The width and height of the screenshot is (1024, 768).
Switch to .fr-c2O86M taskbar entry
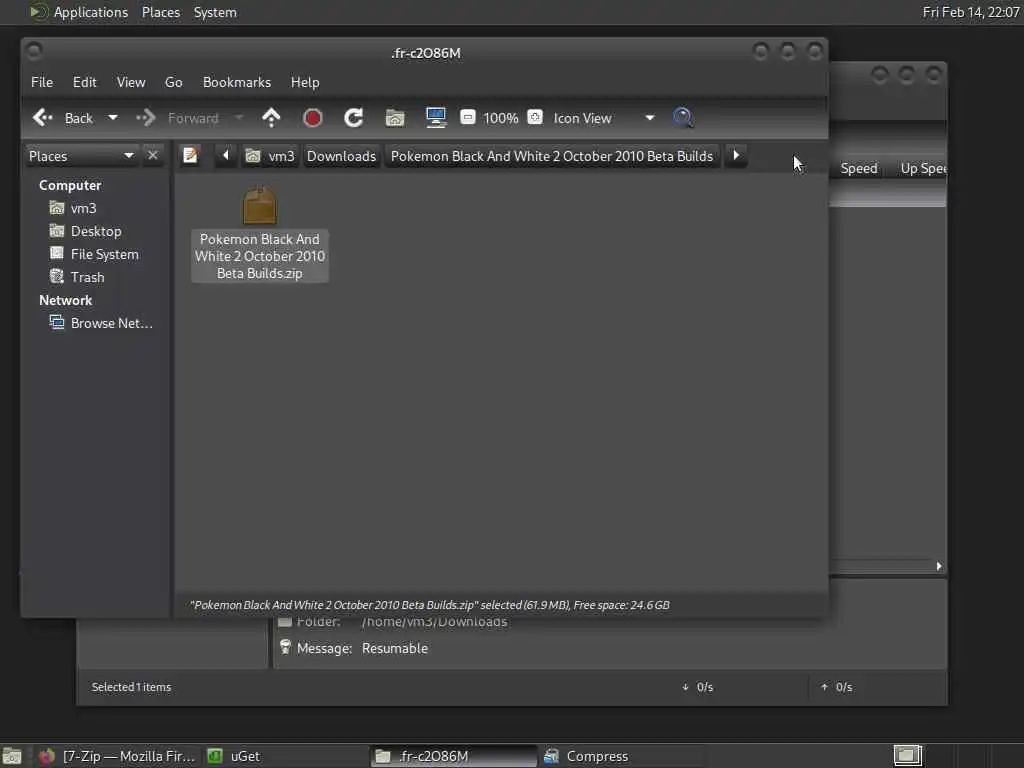453,756
